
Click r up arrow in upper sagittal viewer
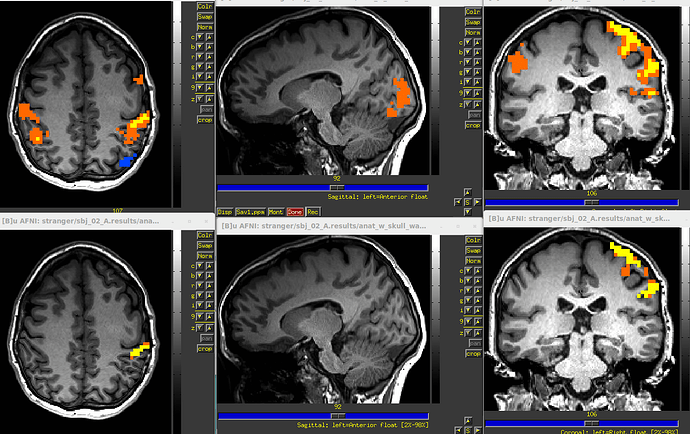[x=477, y=62]
